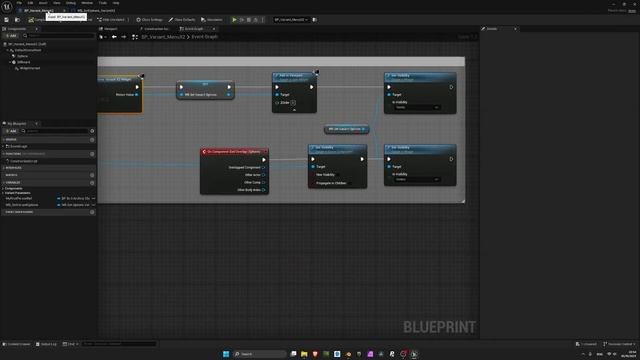640x360 pixels.
Task: Open the play options three-dot menu
Action: [x=263, y=20]
